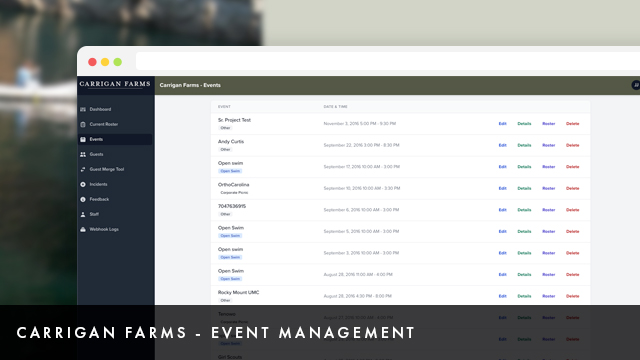Click the Staff person icon
Screen dimensions: 640x360
point(83,214)
